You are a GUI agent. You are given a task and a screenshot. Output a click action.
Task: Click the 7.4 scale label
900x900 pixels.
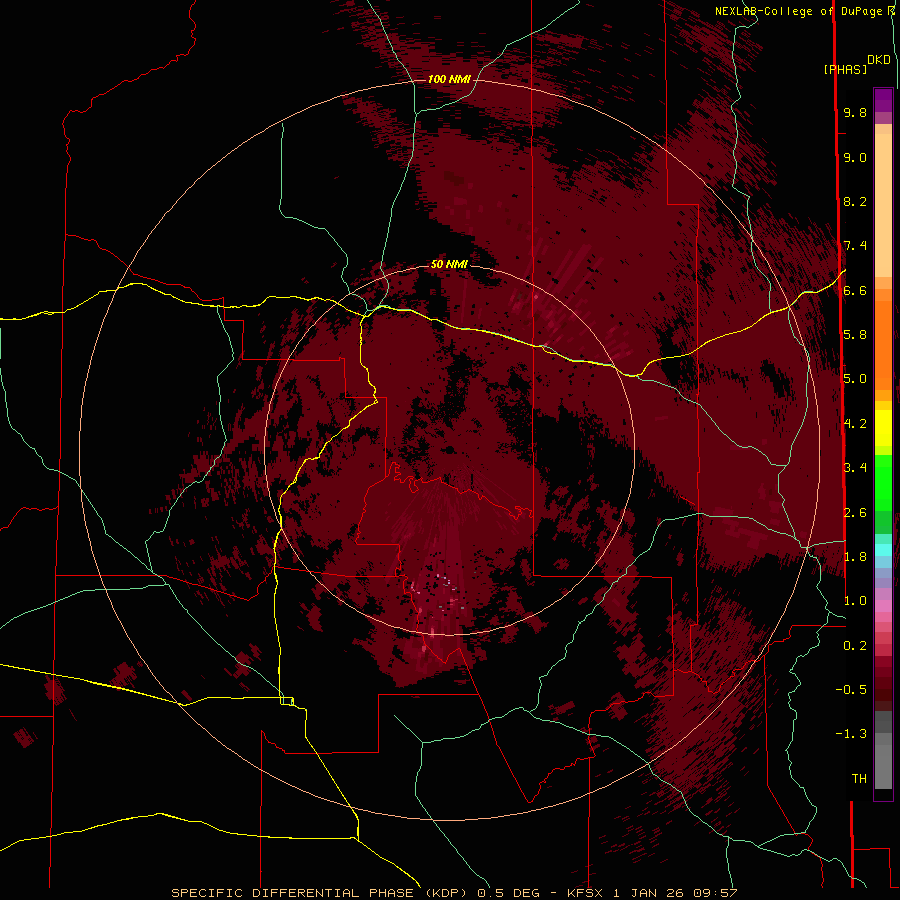click(855, 246)
